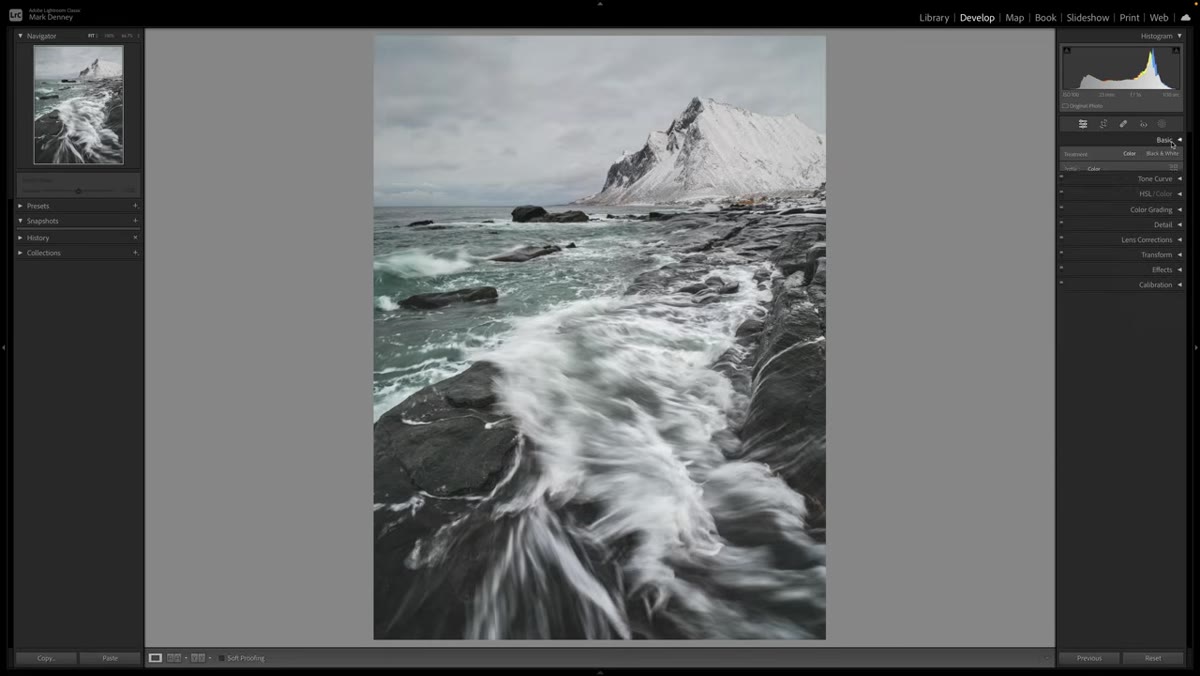Image resolution: width=1200 pixels, height=676 pixels.
Task: Toggle the Detail panel switch
Action: [x=1062, y=224]
